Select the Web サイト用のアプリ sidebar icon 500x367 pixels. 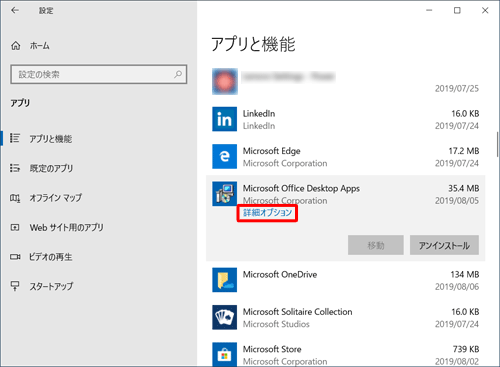(x=15, y=227)
